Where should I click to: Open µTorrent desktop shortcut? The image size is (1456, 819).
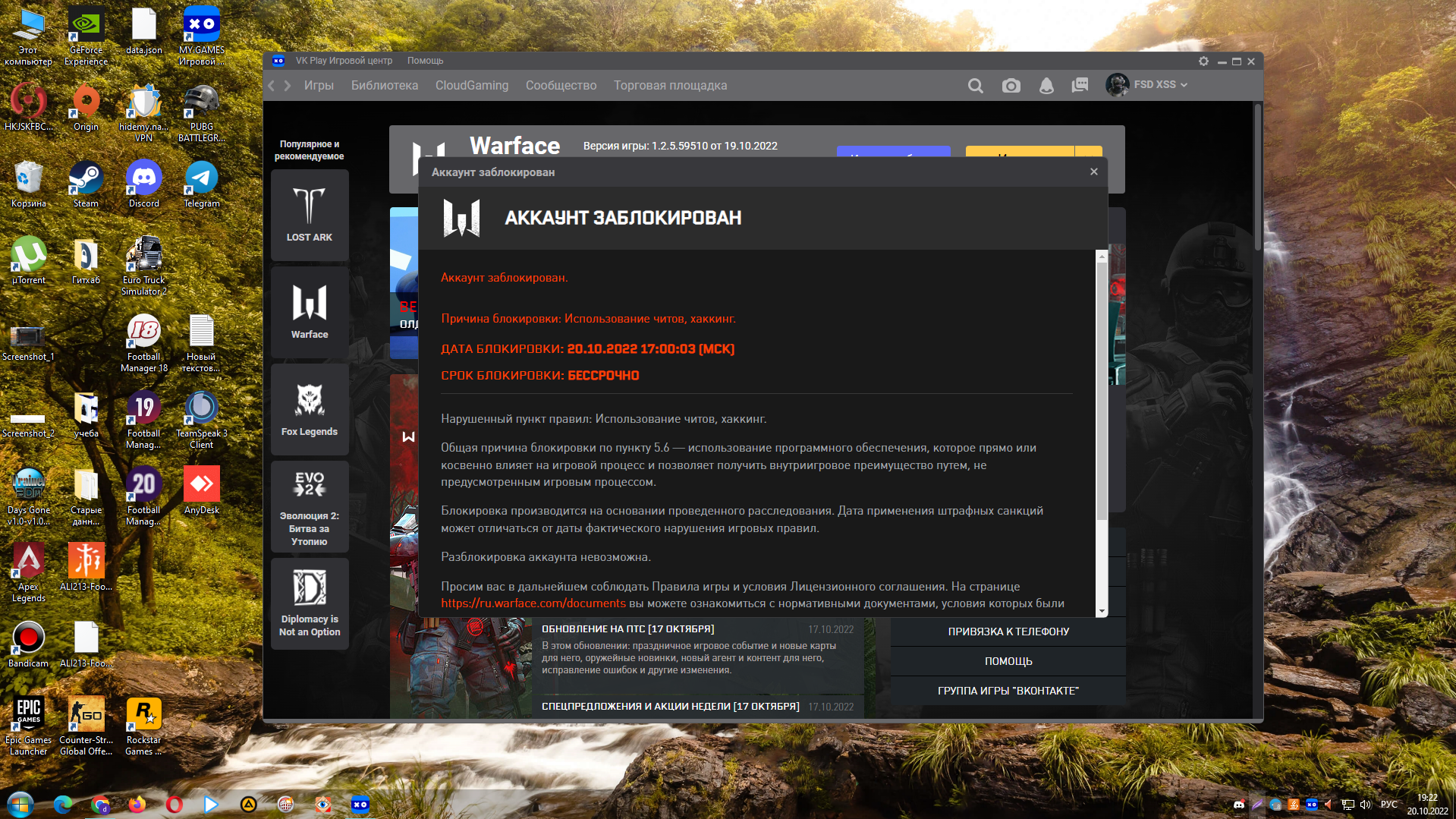(x=29, y=261)
